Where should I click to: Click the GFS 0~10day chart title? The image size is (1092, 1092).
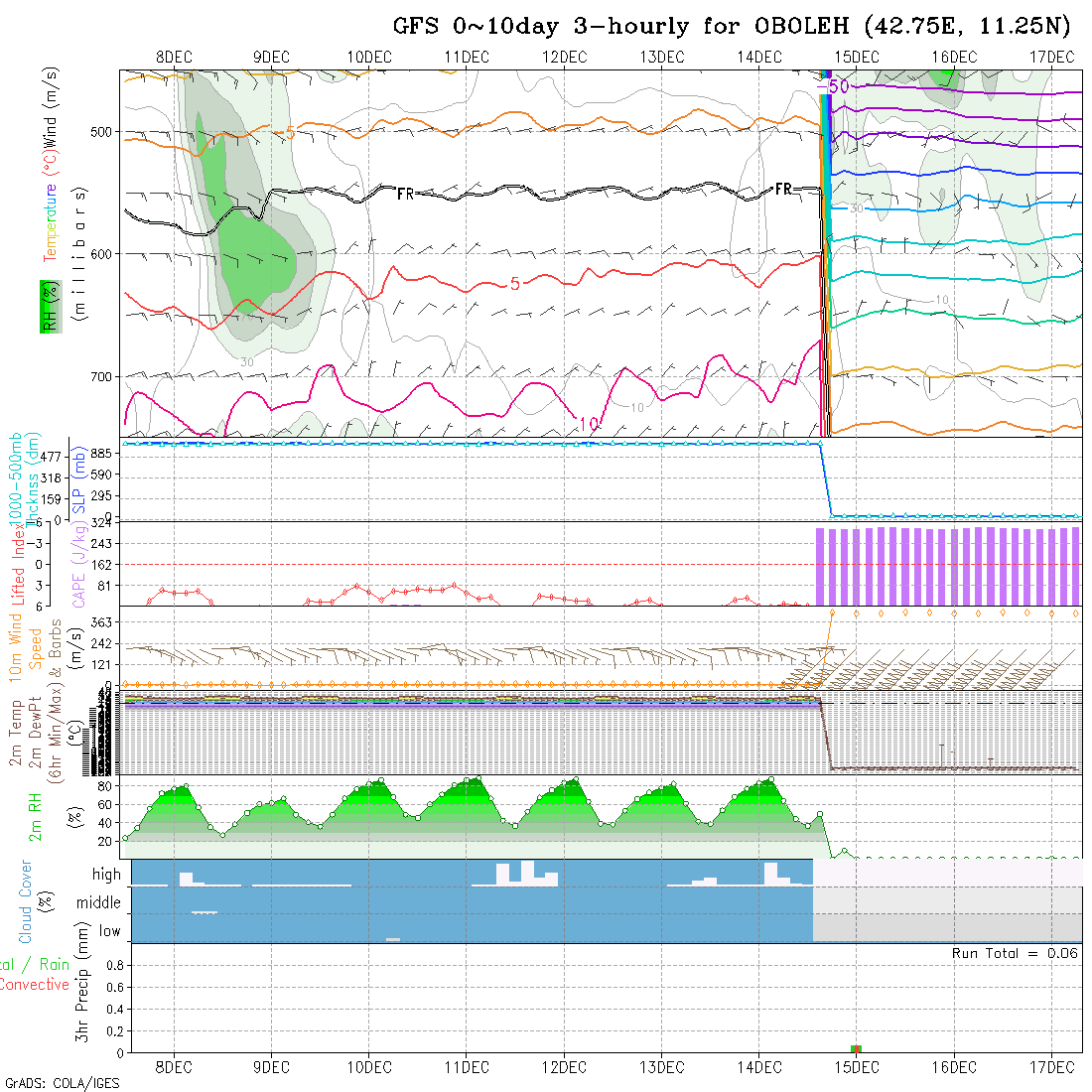point(732,26)
